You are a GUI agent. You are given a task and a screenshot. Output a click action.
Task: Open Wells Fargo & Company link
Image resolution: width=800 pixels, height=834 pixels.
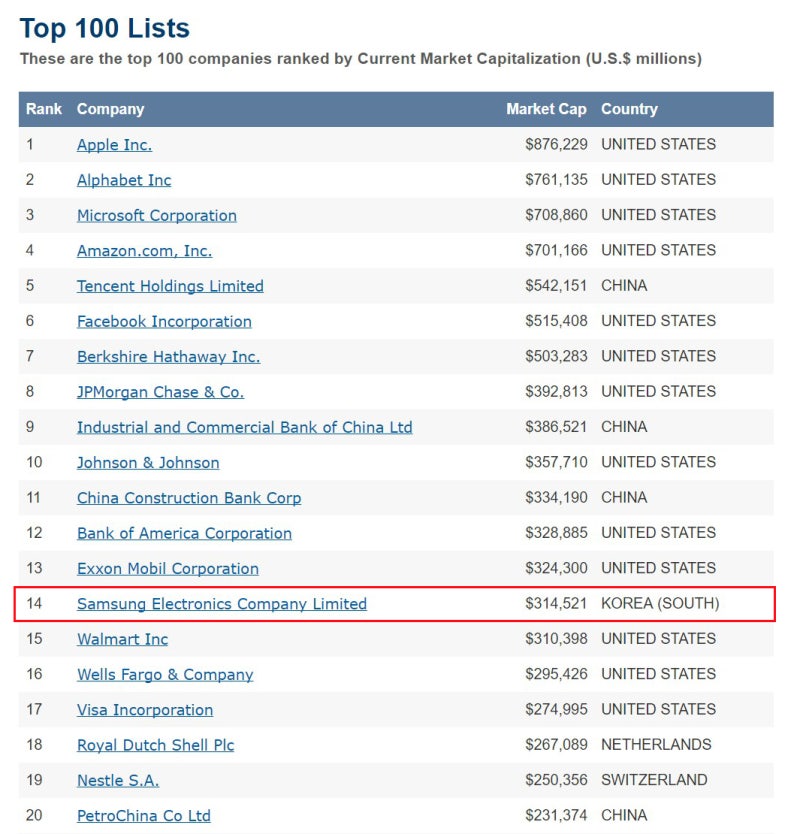pos(165,674)
